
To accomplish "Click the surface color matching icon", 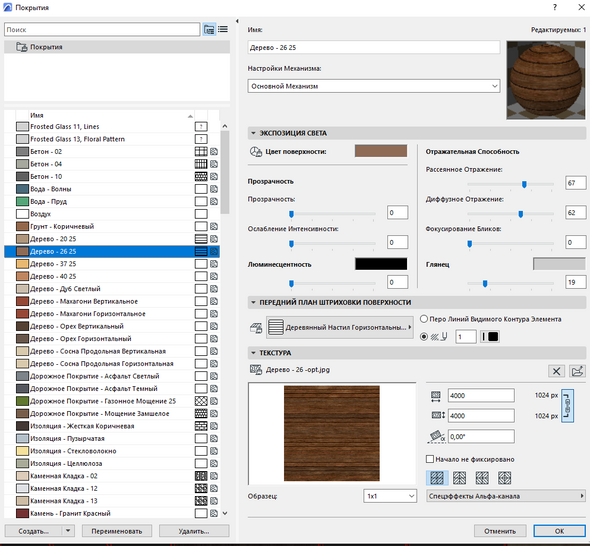I will (x=256, y=152).
